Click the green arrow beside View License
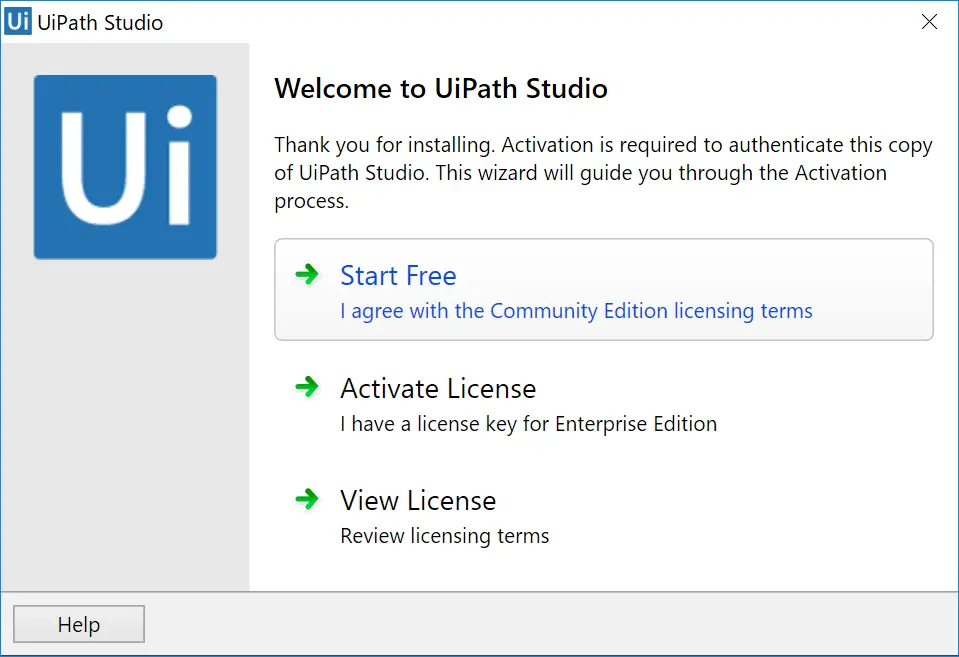The image size is (959, 657). coord(307,499)
